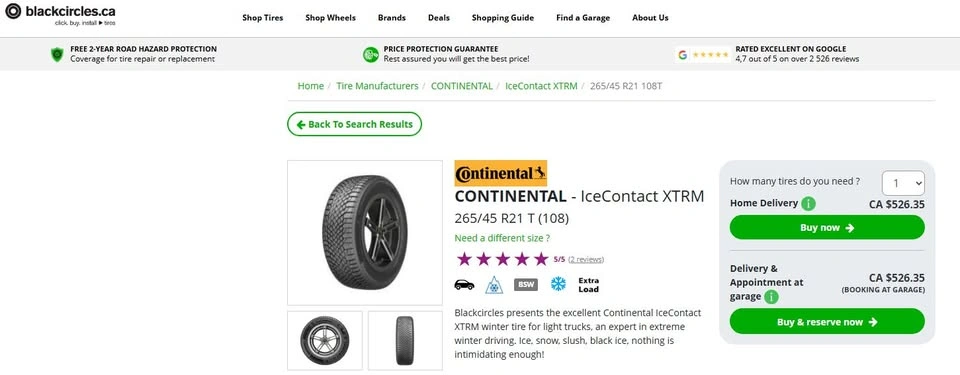The height and width of the screenshot is (375, 960).
Task: Select the tread front-view thumbnail
Action: tap(405, 340)
